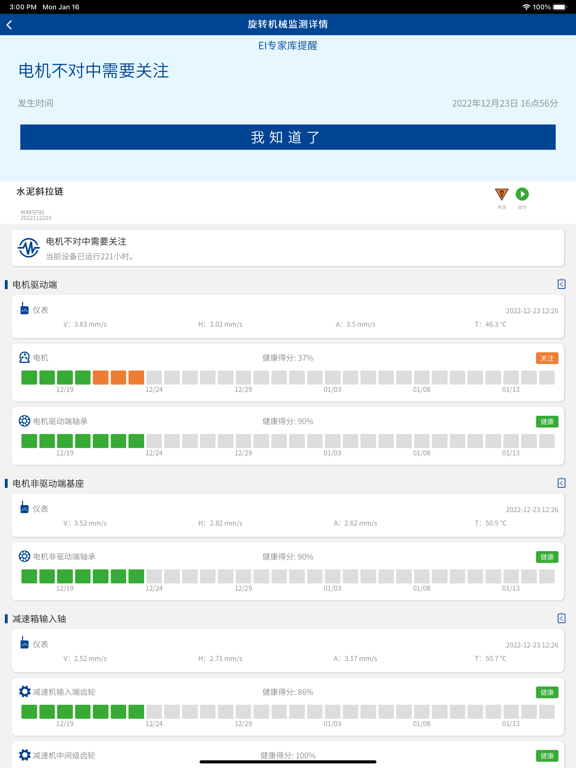Tap the orange 关注 warning triangle icon
576x768 pixels.
tap(502, 194)
